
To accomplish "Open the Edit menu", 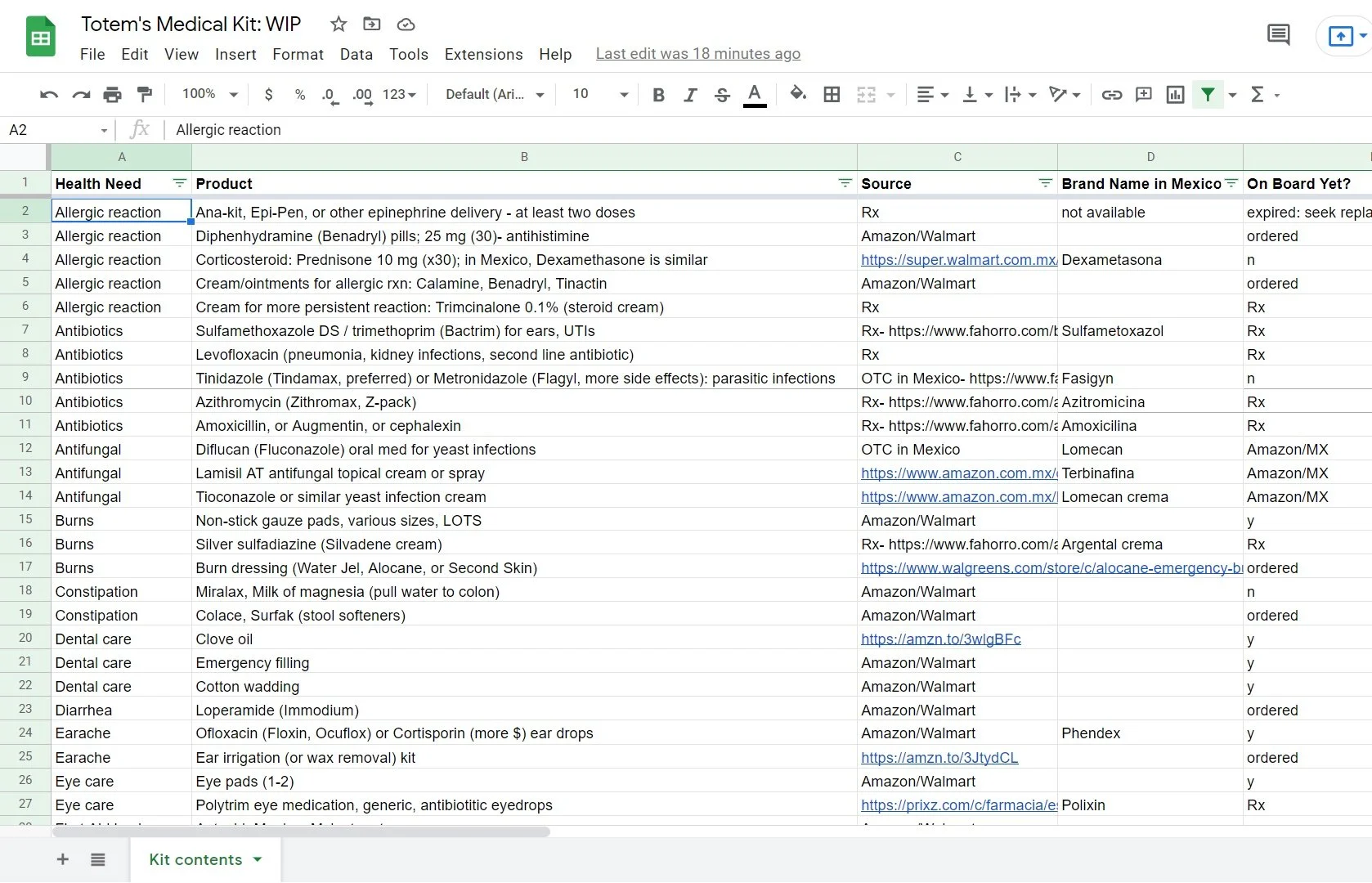I will pos(135,54).
